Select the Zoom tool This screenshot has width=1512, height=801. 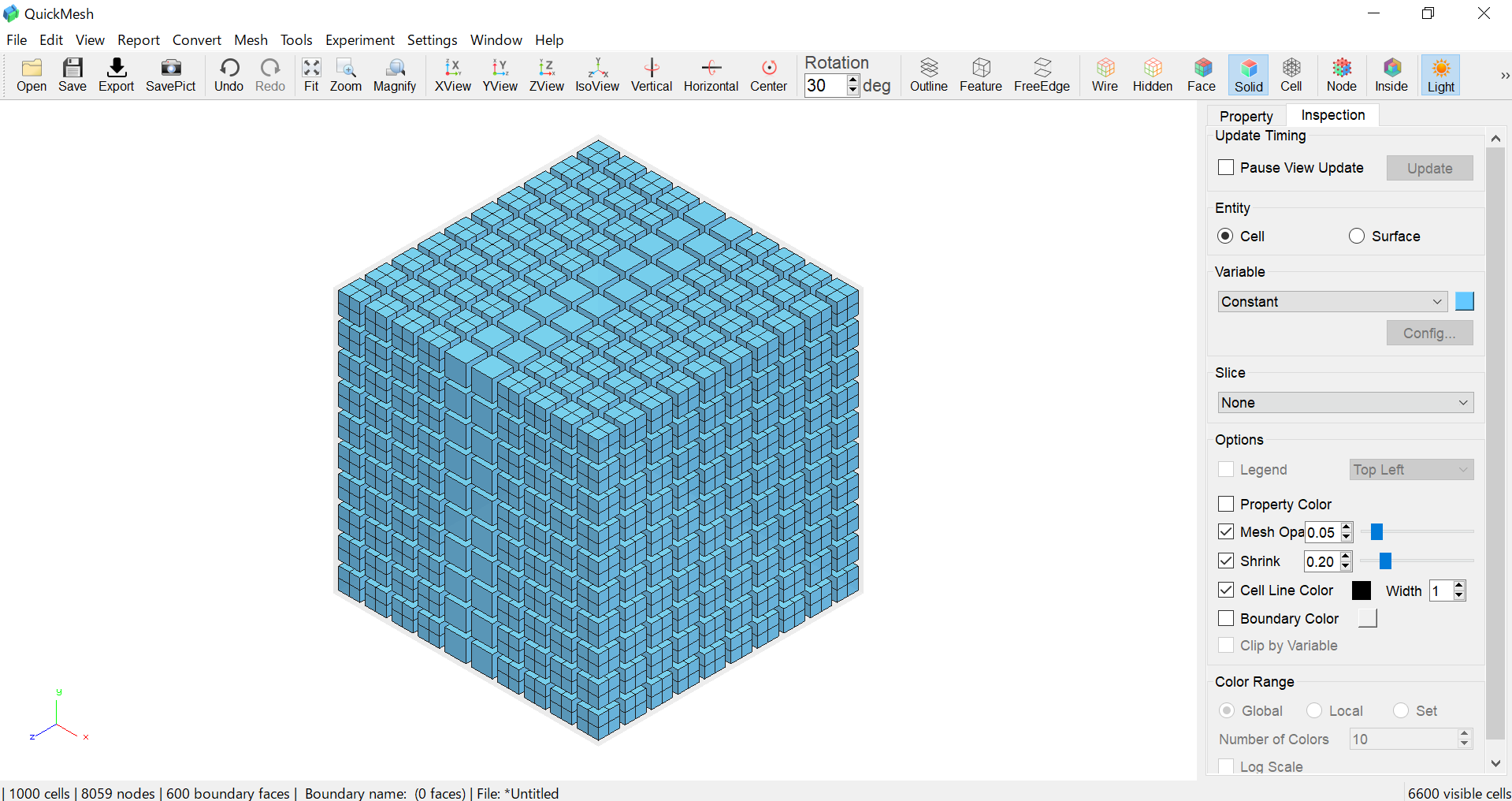click(346, 76)
